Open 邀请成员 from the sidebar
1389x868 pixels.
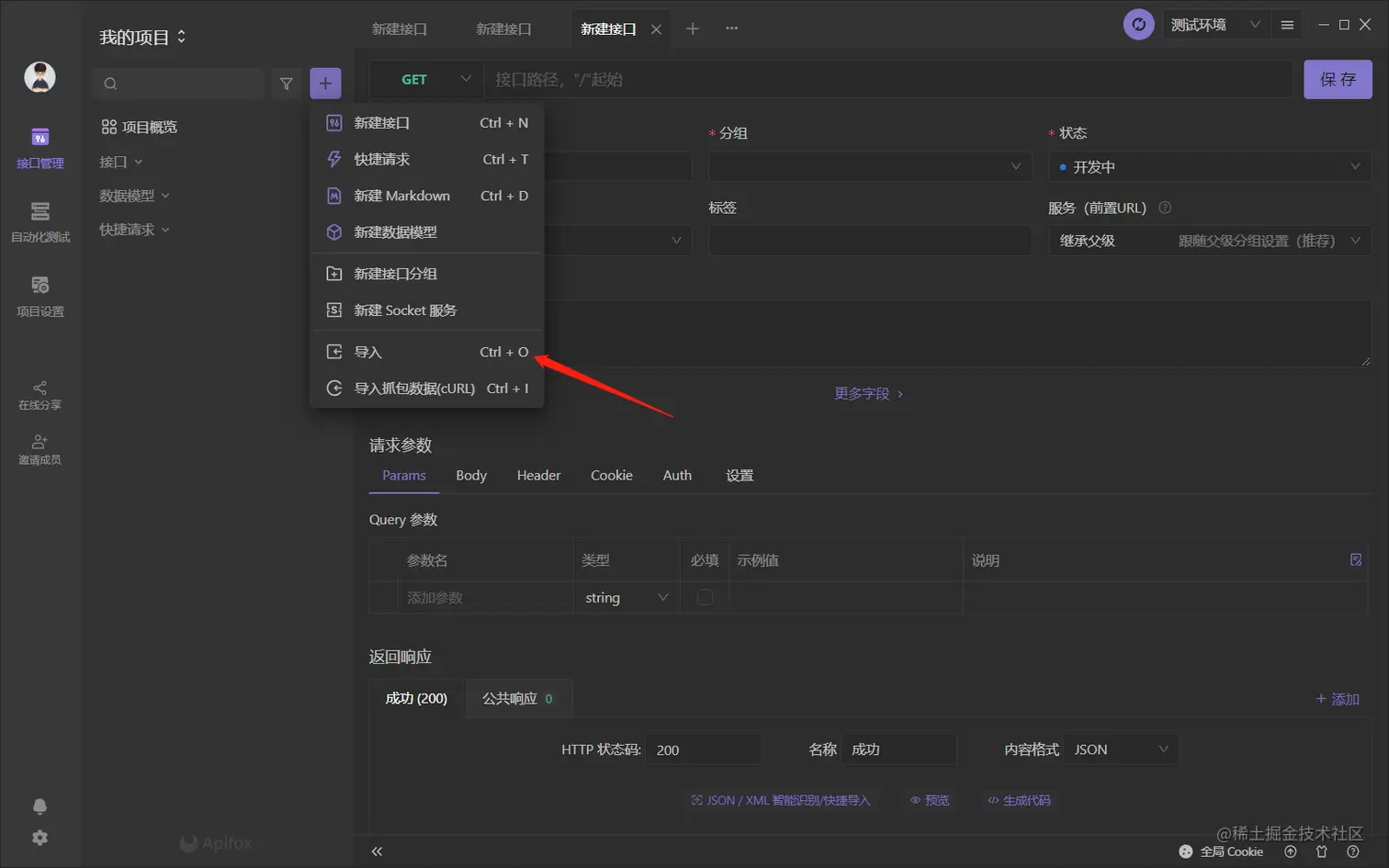click(x=40, y=450)
